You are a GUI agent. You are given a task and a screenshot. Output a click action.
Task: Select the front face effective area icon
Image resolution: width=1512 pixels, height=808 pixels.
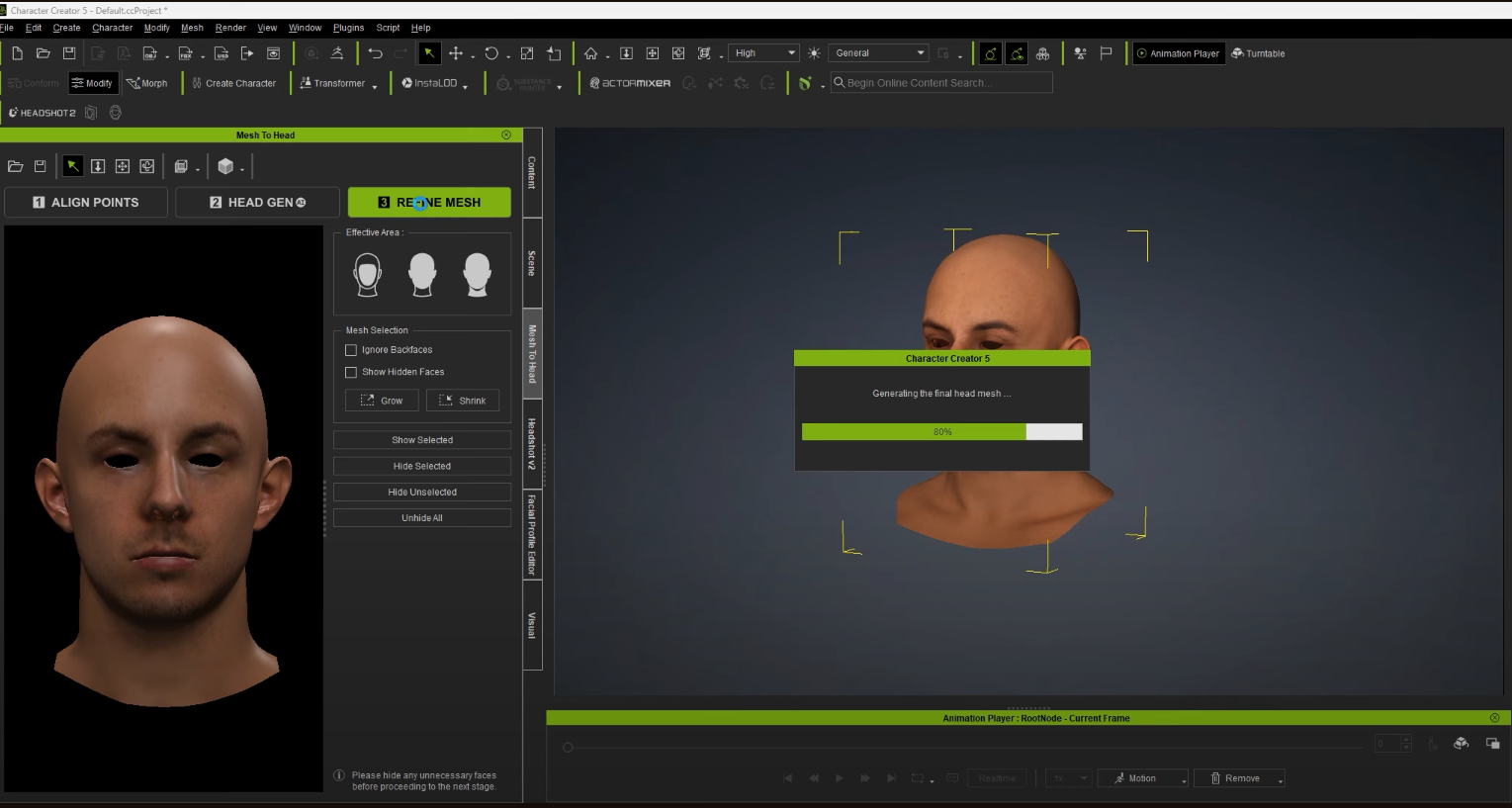368,275
